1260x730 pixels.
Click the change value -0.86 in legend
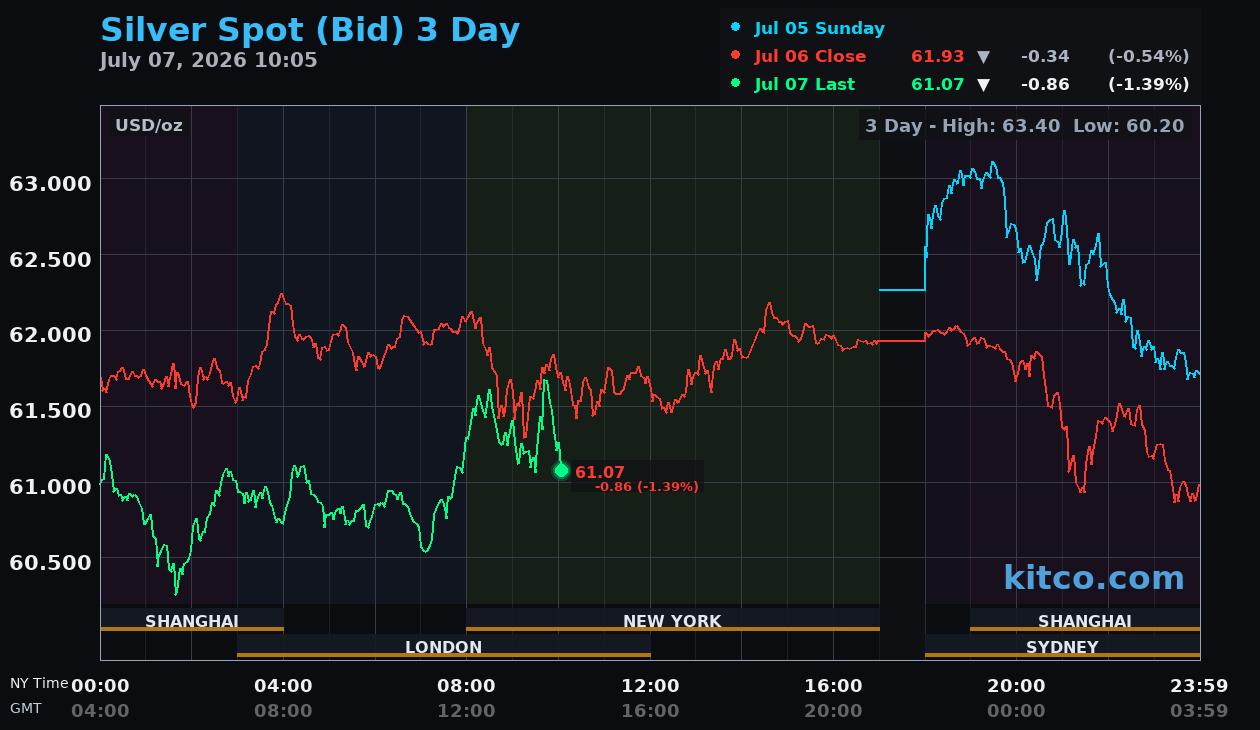click(1045, 84)
